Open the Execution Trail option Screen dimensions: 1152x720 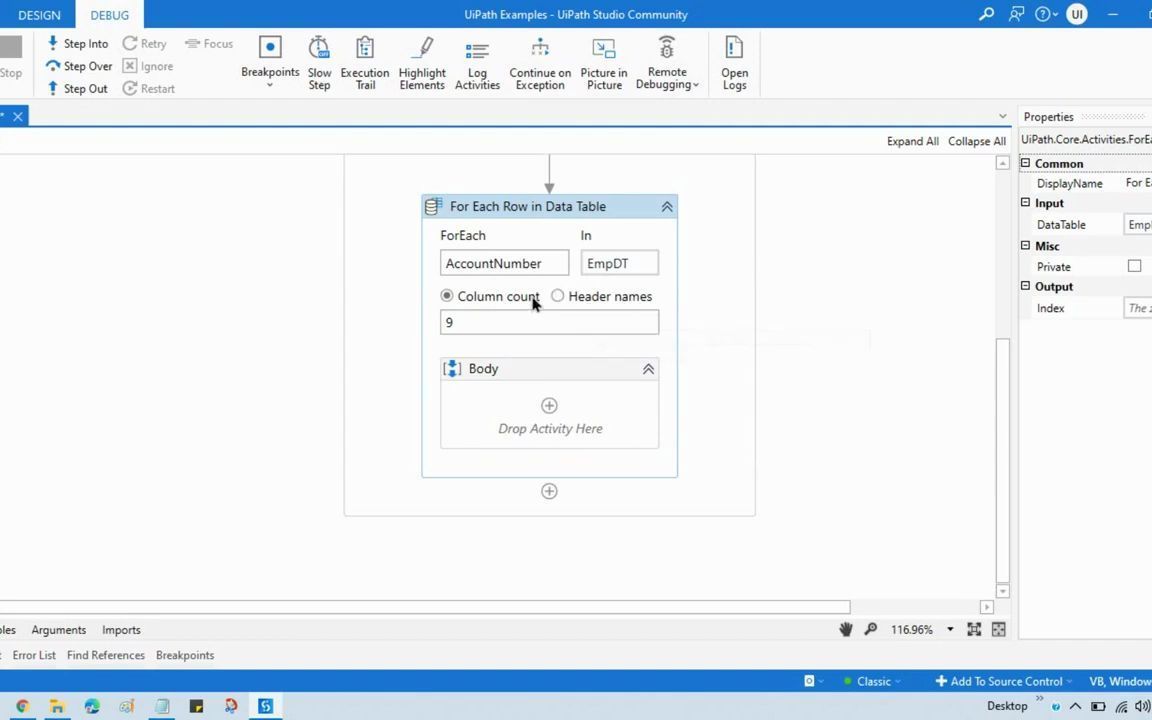(364, 63)
